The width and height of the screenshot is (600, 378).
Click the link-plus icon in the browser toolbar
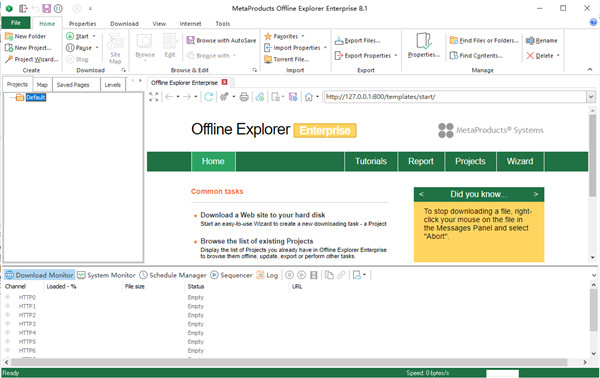pyautogui.click(x=260, y=97)
